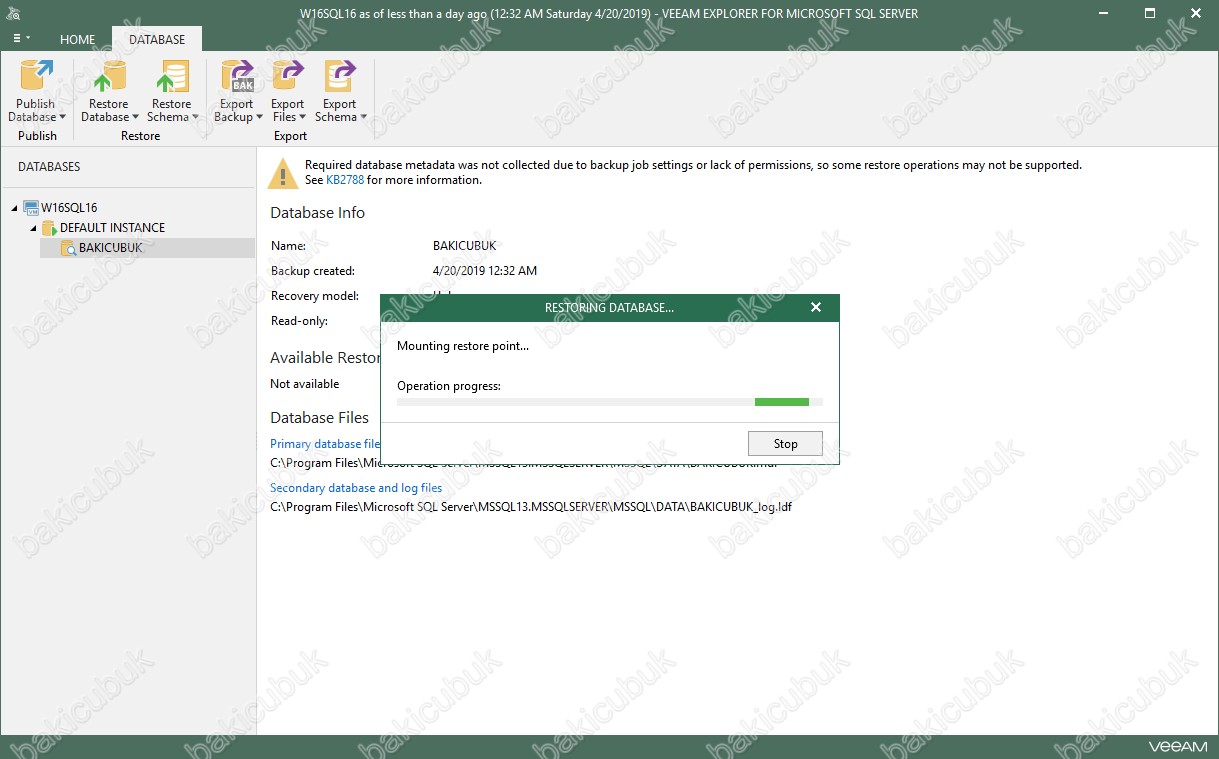
Task: Close the Restoring Database dialog
Action: tap(816, 308)
